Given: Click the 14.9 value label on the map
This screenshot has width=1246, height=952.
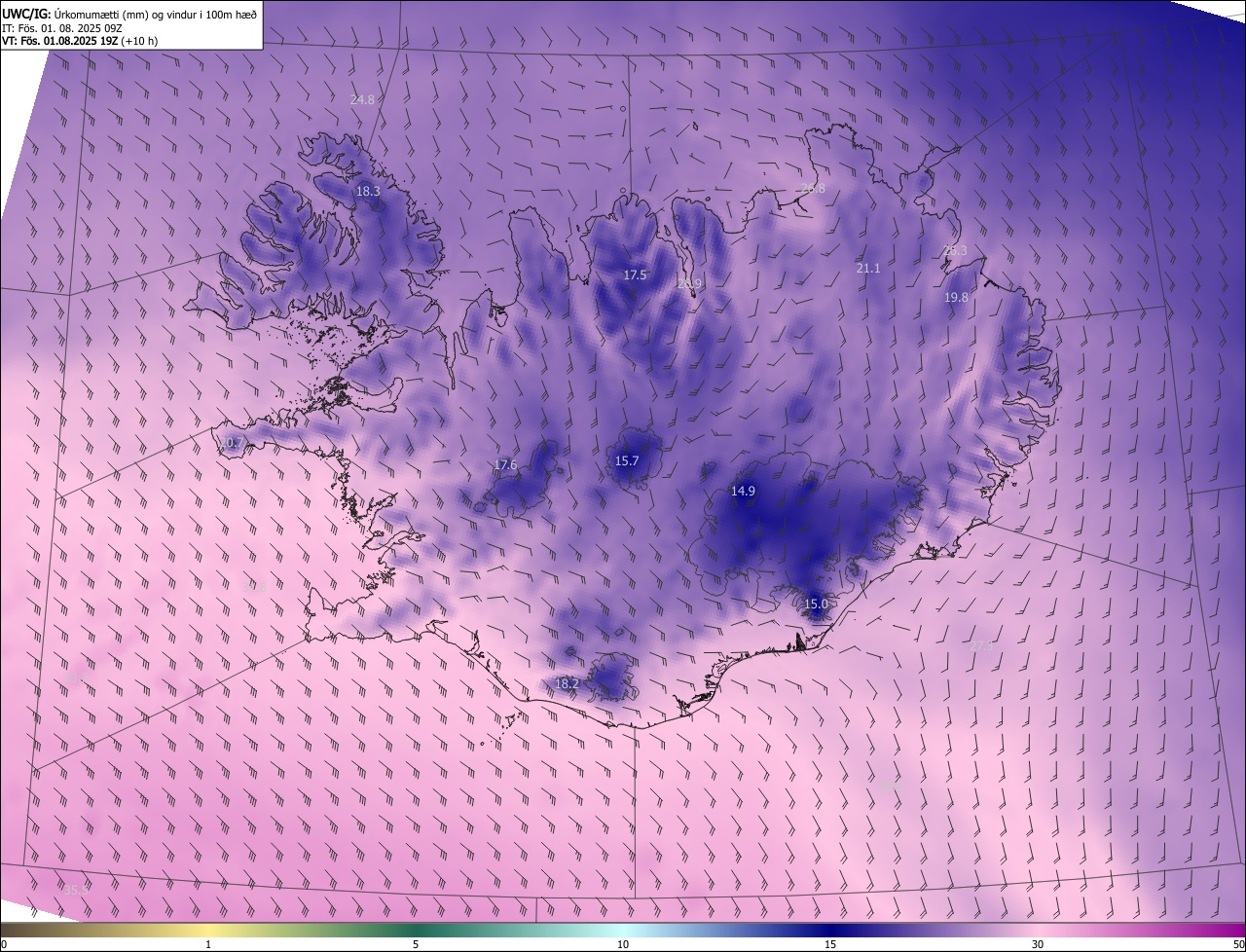Looking at the screenshot, I should [743, 492].
